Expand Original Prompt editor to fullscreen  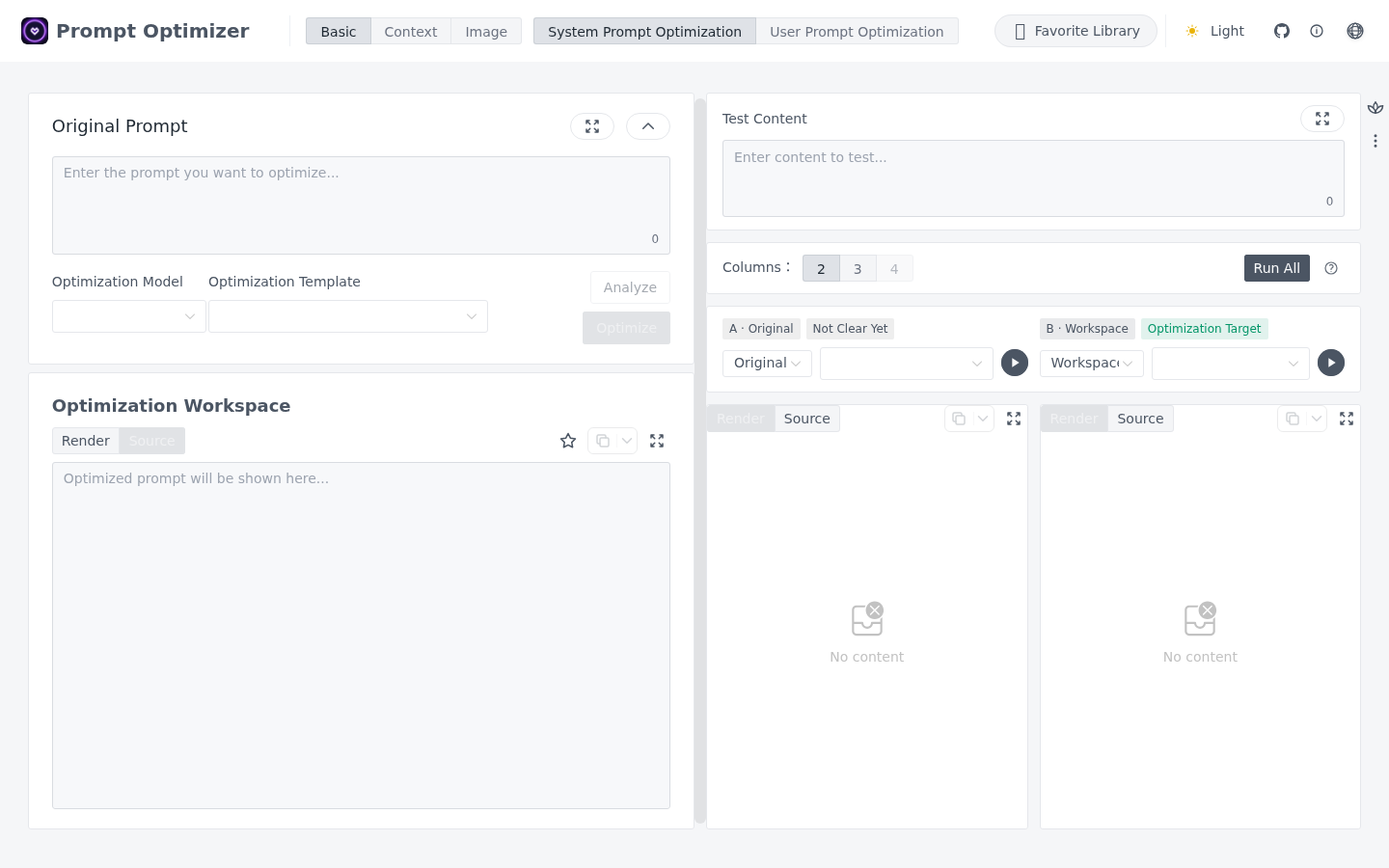point(592,126)
